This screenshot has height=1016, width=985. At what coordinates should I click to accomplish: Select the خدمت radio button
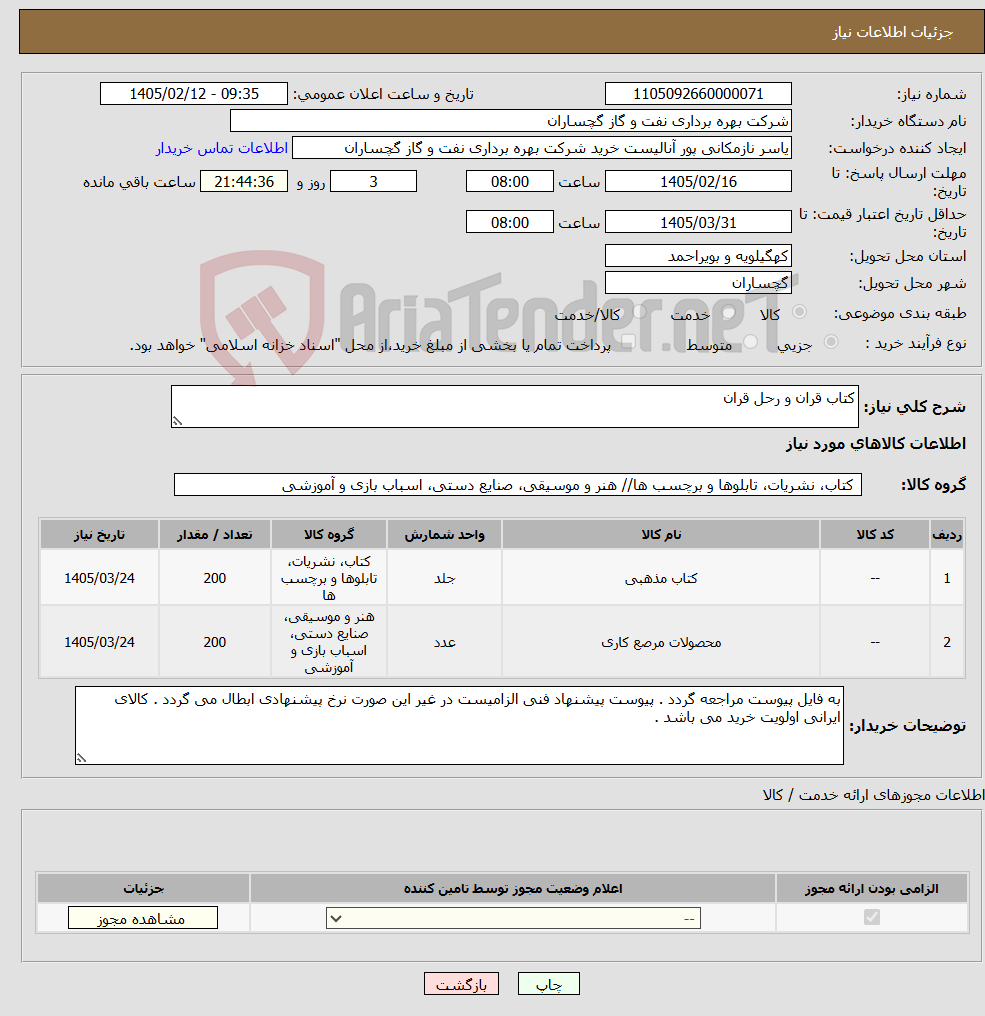tap(728, 312)
